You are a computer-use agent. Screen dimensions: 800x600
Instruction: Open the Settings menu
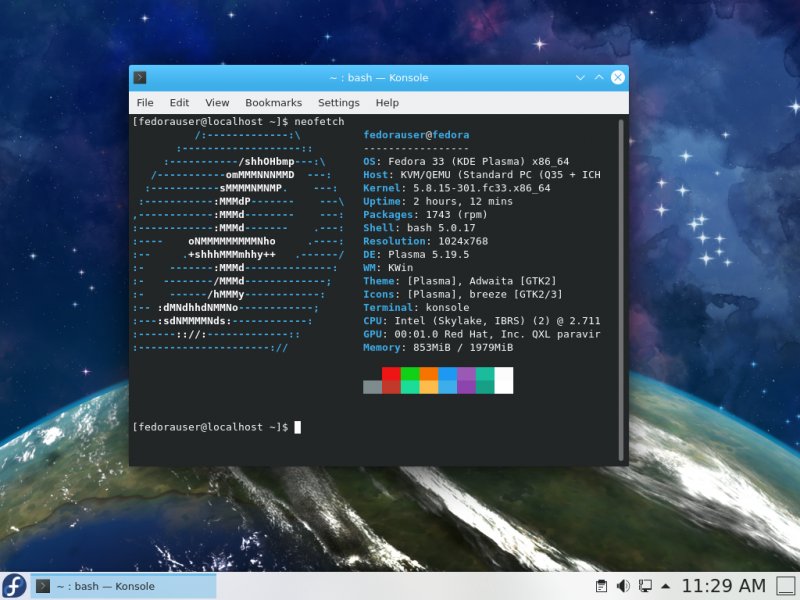[x=339, y=103]
